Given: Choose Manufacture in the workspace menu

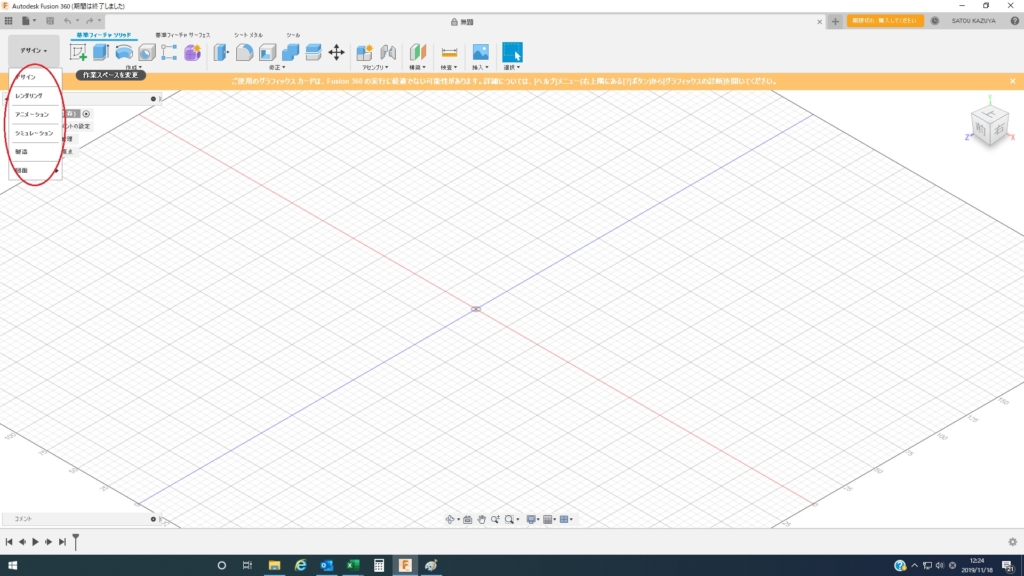Looking at the screenshot, I should click(35, 152).
